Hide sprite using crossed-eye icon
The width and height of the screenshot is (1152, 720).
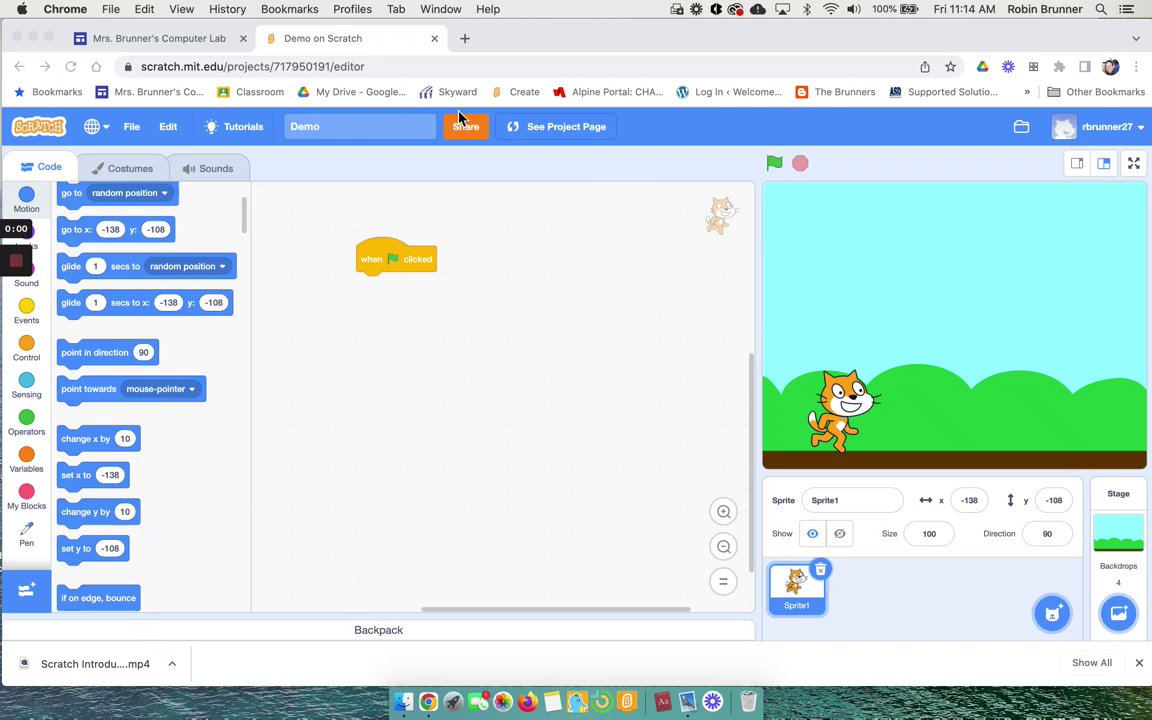click(839, 534)
